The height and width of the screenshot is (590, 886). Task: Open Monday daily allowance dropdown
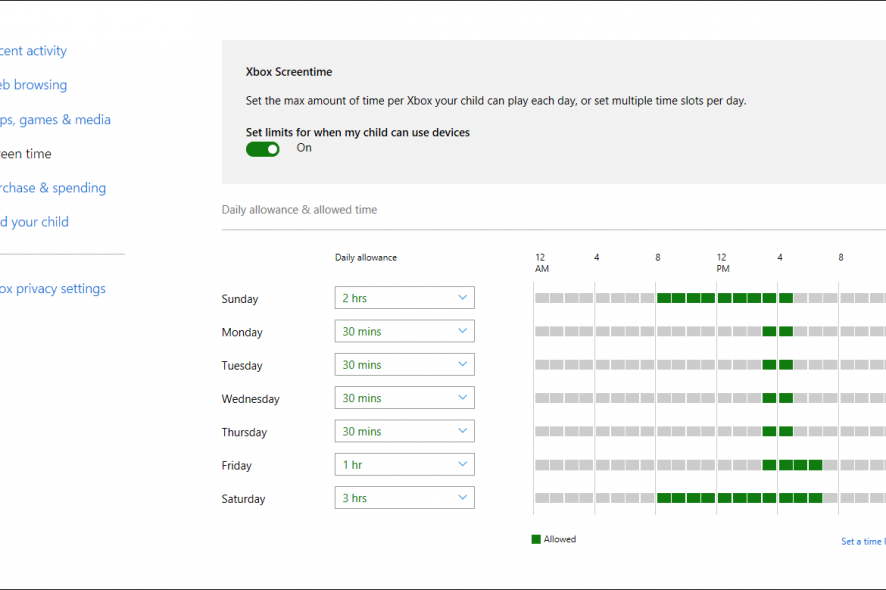405,331
